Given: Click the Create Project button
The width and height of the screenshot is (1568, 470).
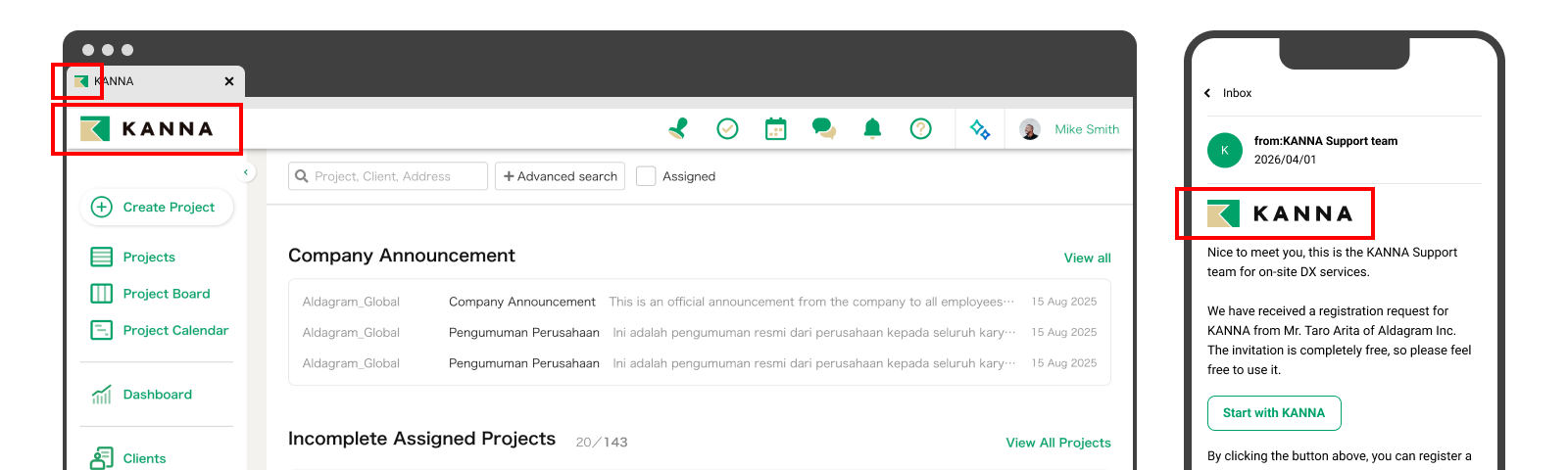Looking at the screenshot, I should click(x=156, y=208).
